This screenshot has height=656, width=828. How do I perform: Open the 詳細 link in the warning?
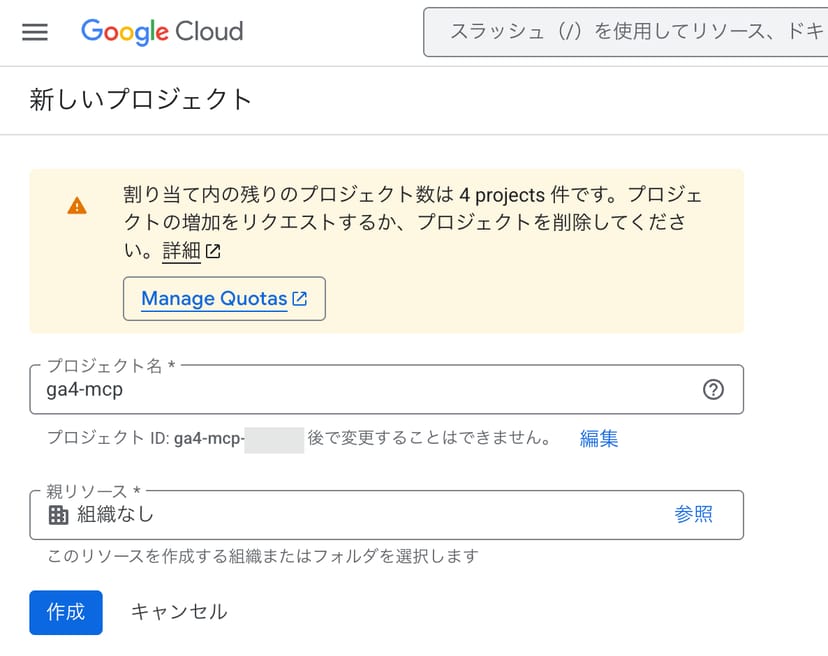point(183,250)
